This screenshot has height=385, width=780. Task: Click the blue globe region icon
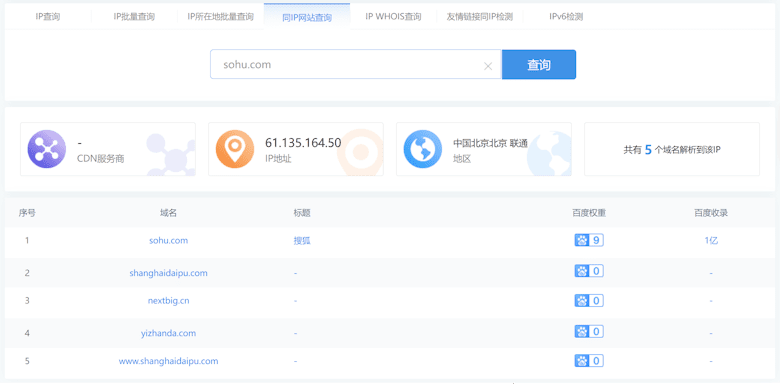coord(423,149)
